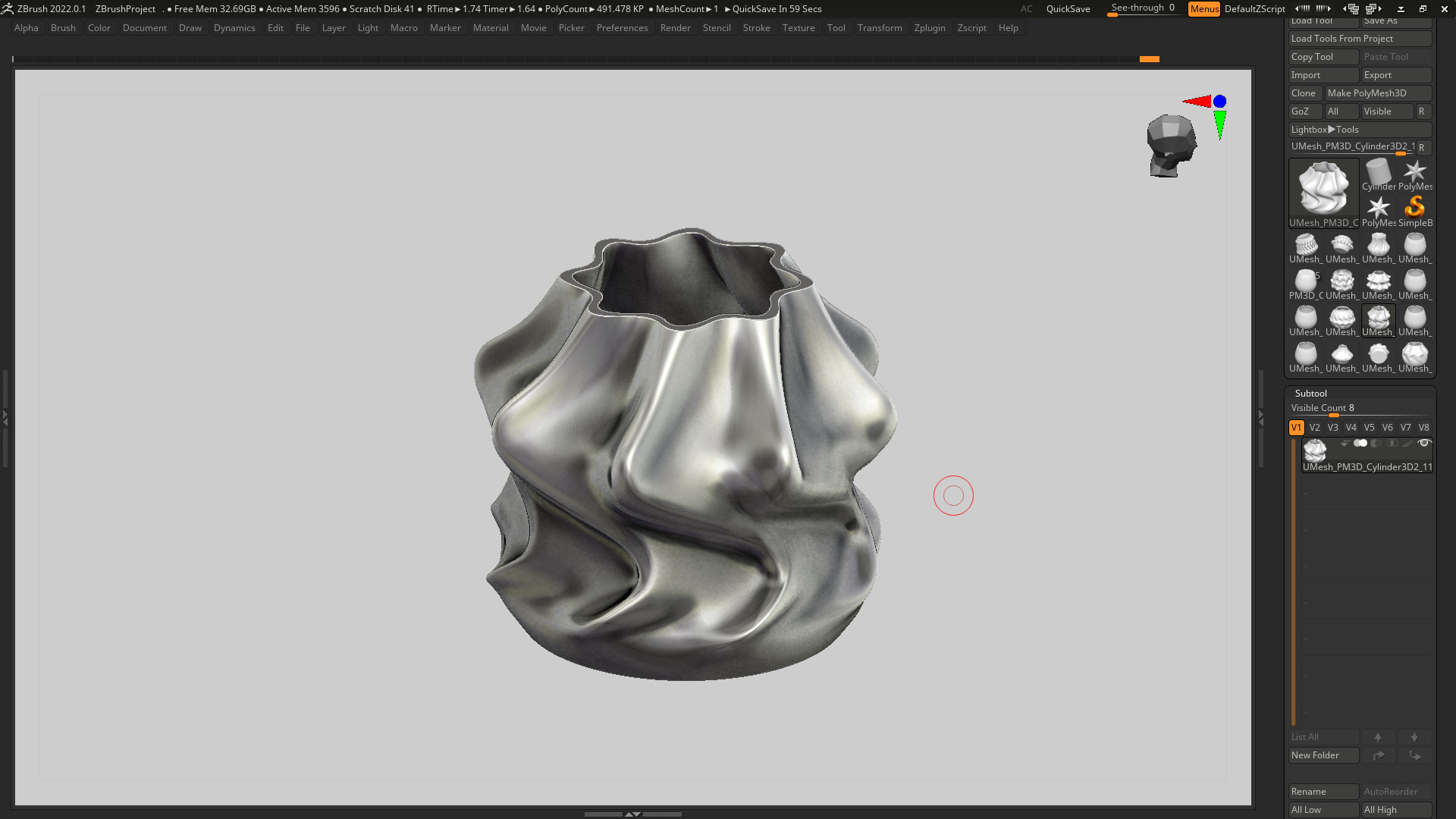Open the Zplugin menu

click(x=930, y=28)
